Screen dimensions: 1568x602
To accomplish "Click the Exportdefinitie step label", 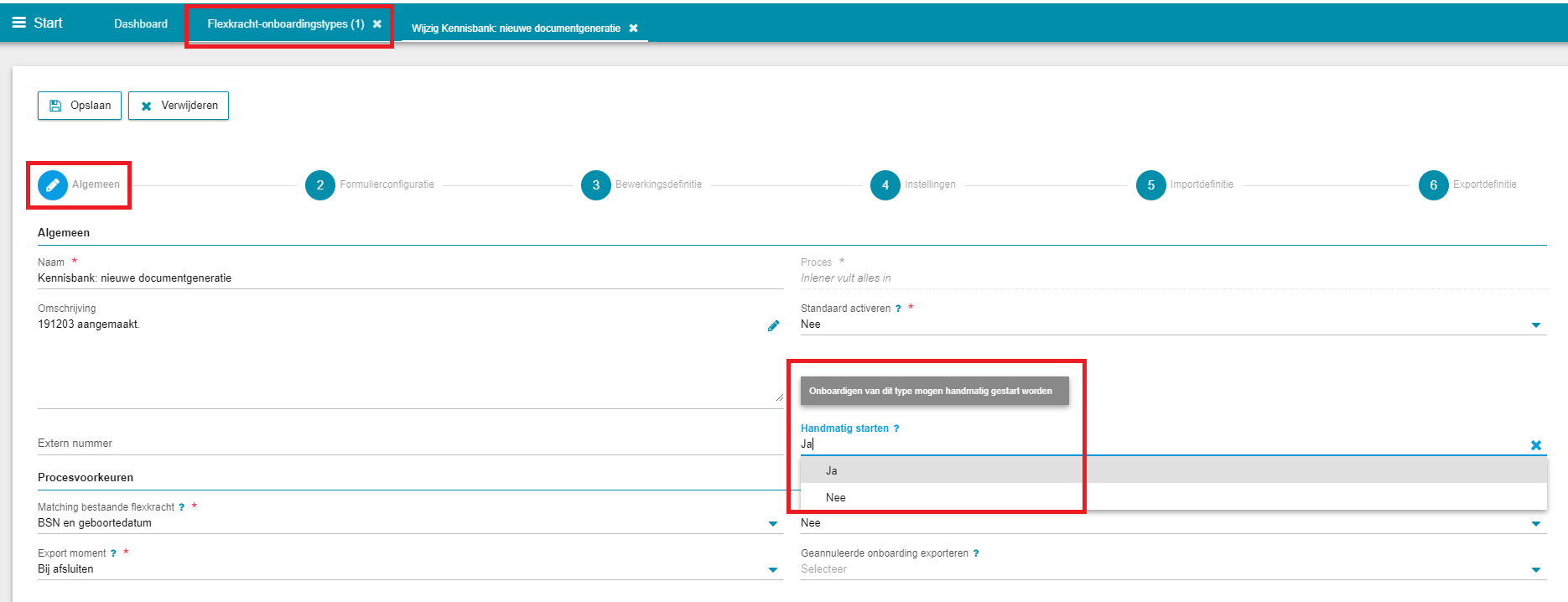I will pyautogui.click(x=1485, y=184).
